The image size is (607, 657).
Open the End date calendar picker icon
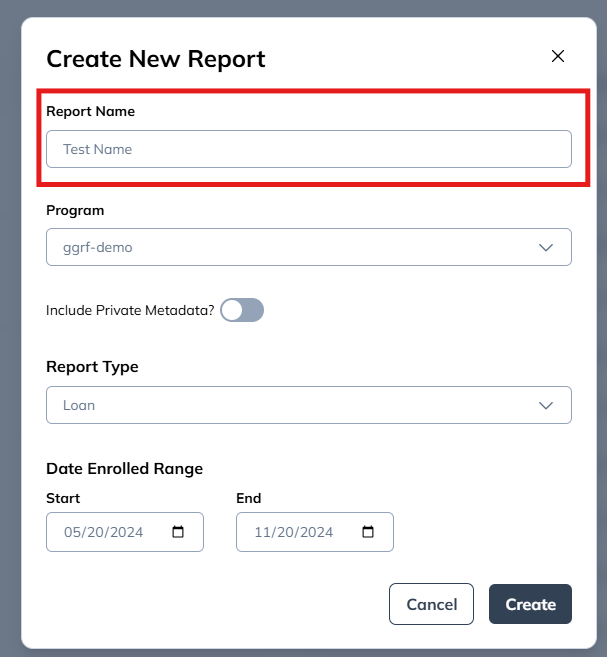point(368,532)
